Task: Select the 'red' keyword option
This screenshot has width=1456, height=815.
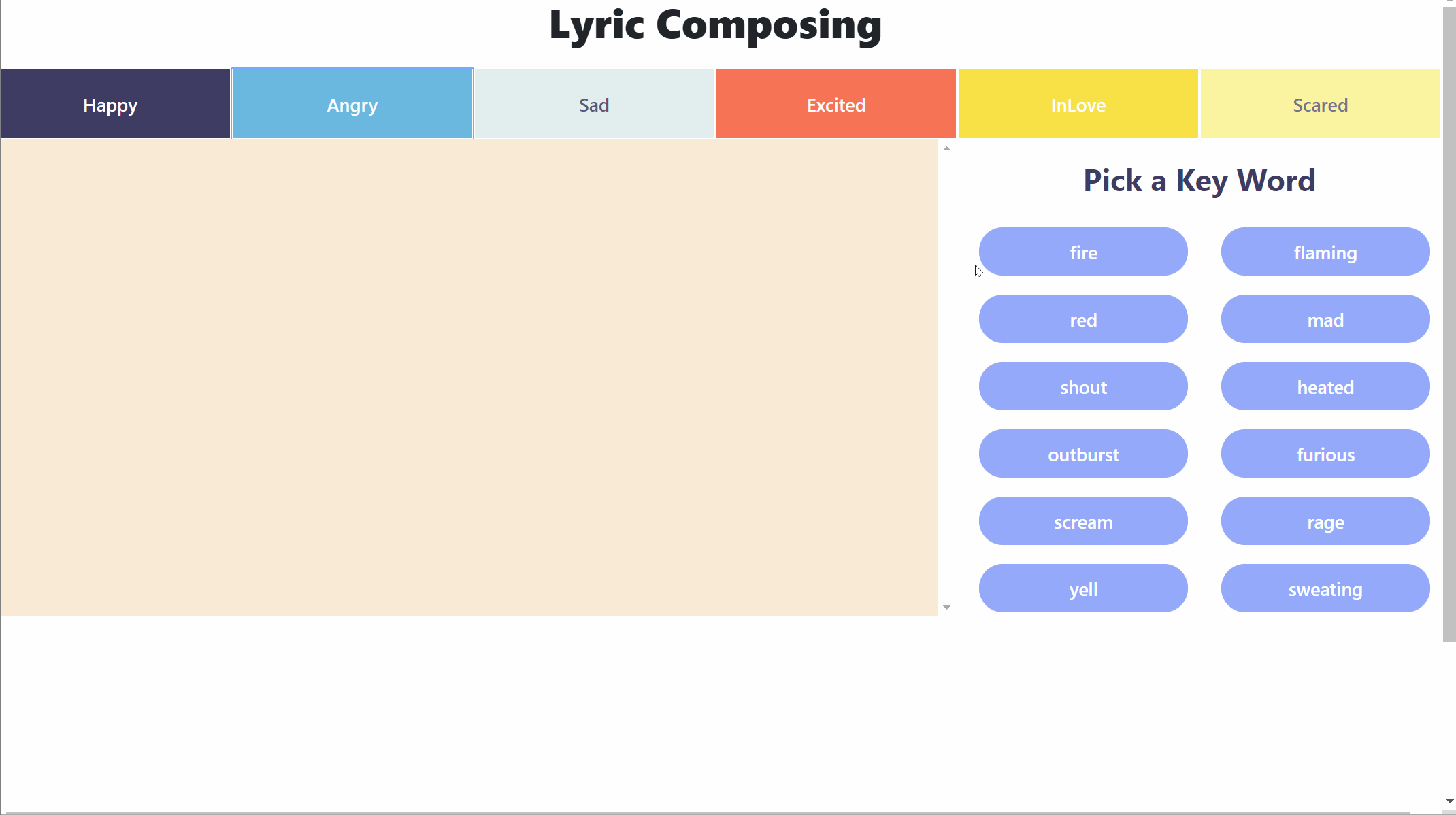Action: (1083, 319)
